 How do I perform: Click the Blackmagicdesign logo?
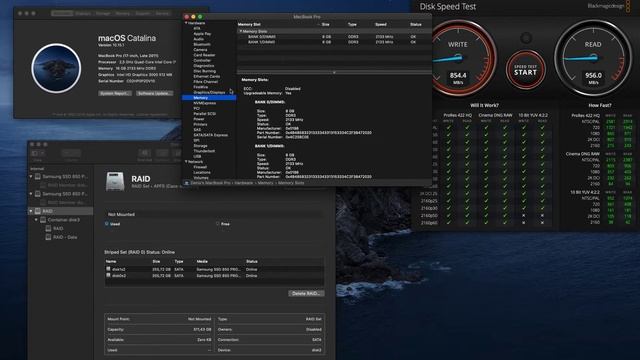click(x=609, y=6)
